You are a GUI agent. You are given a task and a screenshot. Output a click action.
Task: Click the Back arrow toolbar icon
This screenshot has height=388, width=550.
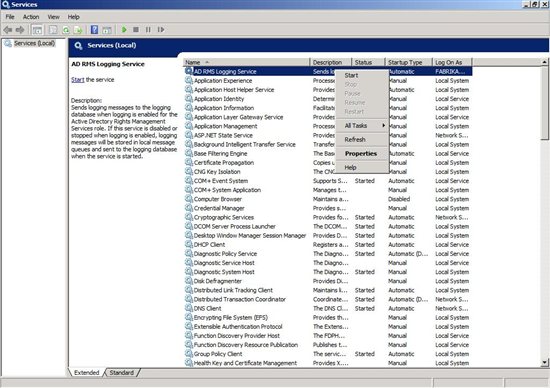click(x=8, y=30)
